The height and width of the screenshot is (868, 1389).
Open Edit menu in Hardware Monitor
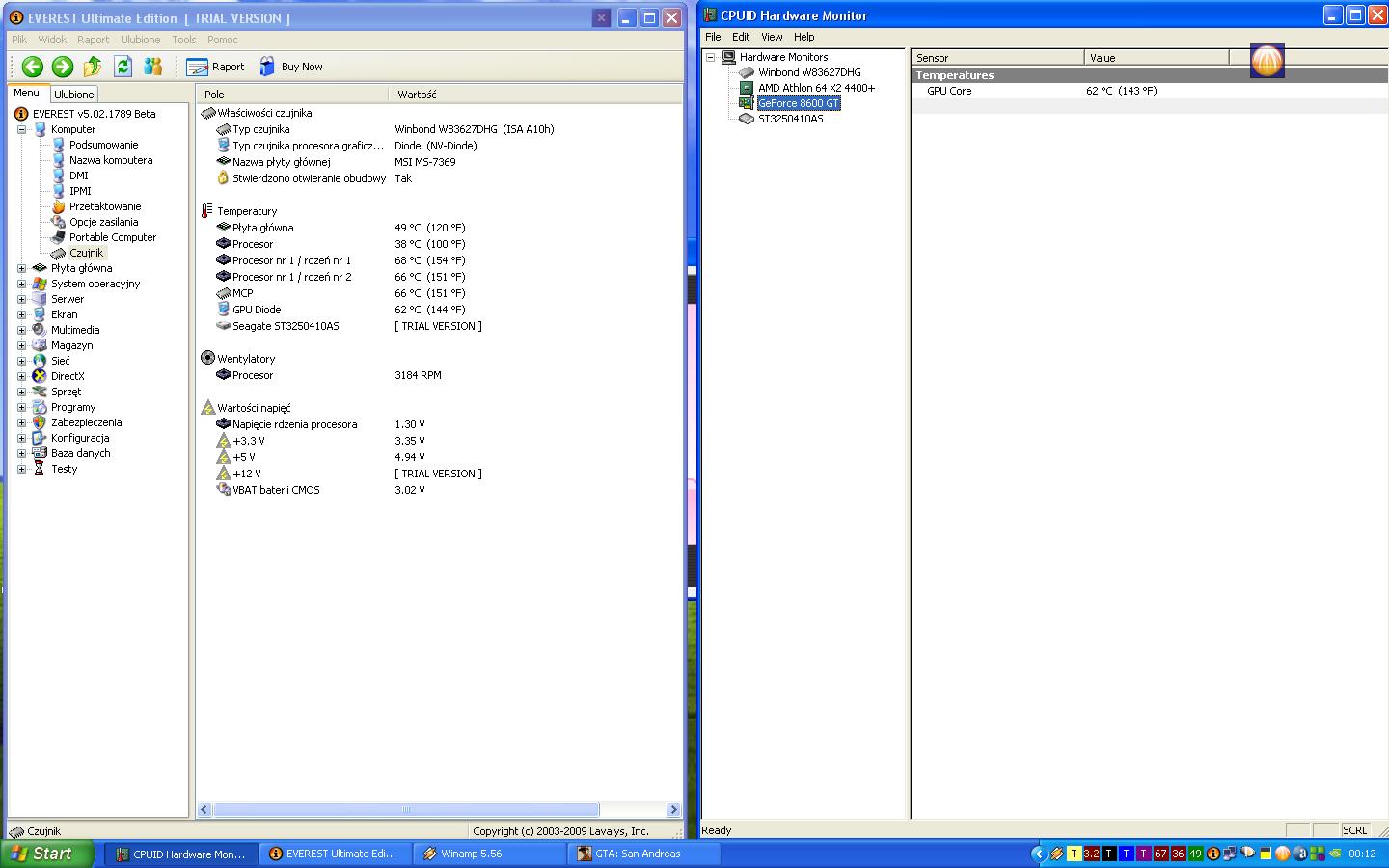pos(741,37)
